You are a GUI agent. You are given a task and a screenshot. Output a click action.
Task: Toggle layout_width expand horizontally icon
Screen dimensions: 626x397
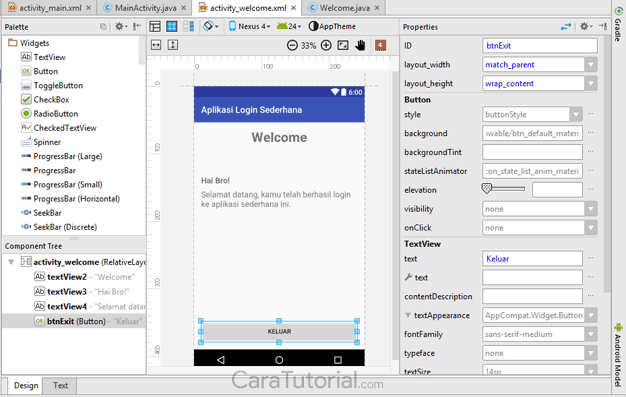(x=156, y=45)
